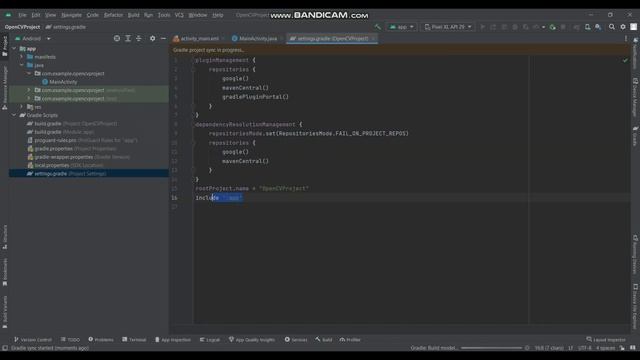Open IDE settings gear in toolbar
This screenshot has width=640, height=360.
tap(623, 27)
